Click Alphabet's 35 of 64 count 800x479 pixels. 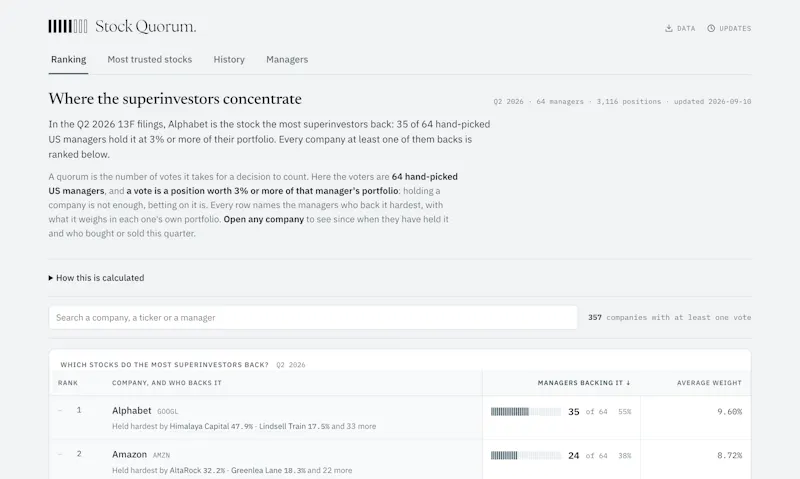[x=587, y=412]
